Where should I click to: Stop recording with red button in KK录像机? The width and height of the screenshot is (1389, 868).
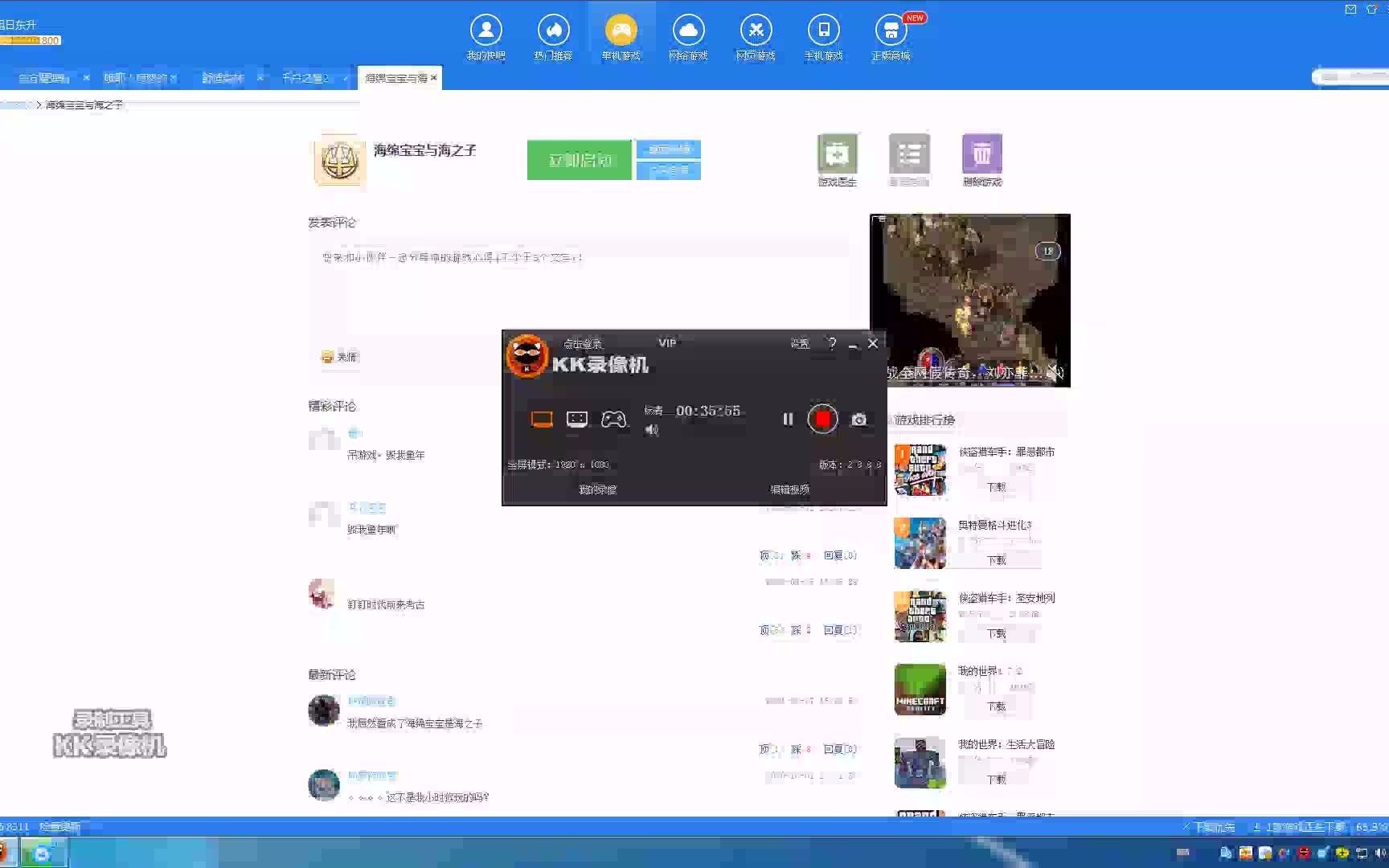click(x=822, y=419)
